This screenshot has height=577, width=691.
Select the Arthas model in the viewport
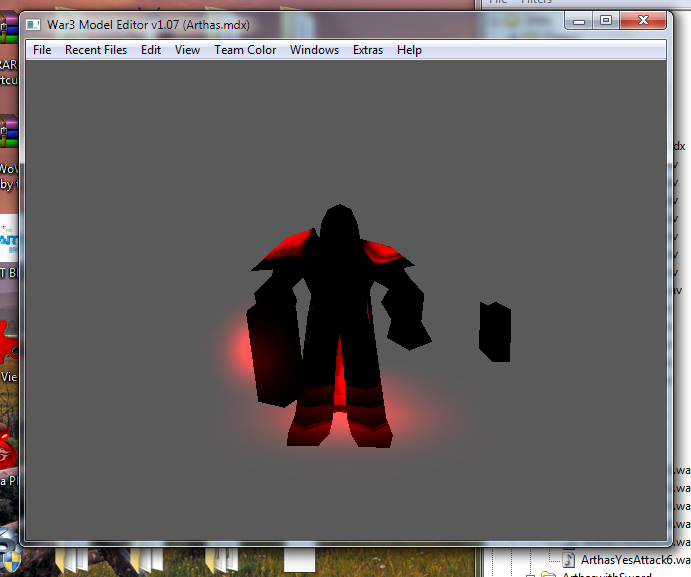pyautogui.click(x=338, y=326)
